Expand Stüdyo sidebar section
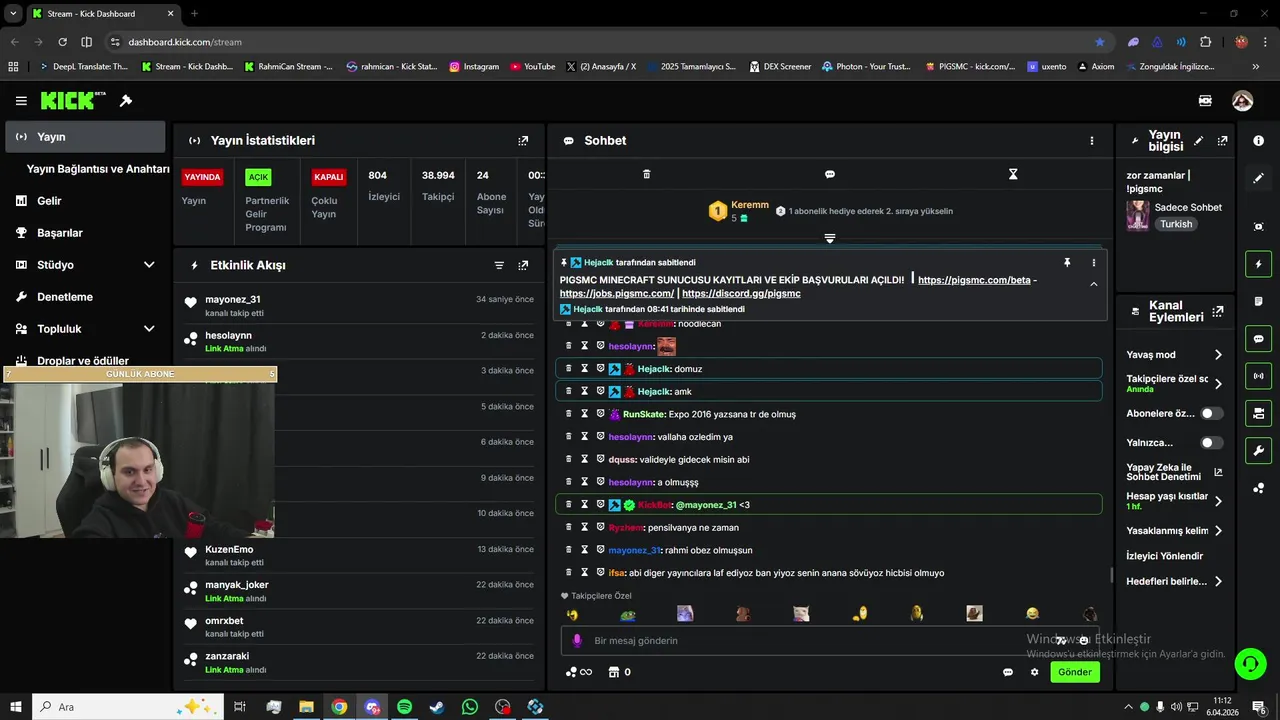Screen dimensions: 1280x720 pos(149,265)
